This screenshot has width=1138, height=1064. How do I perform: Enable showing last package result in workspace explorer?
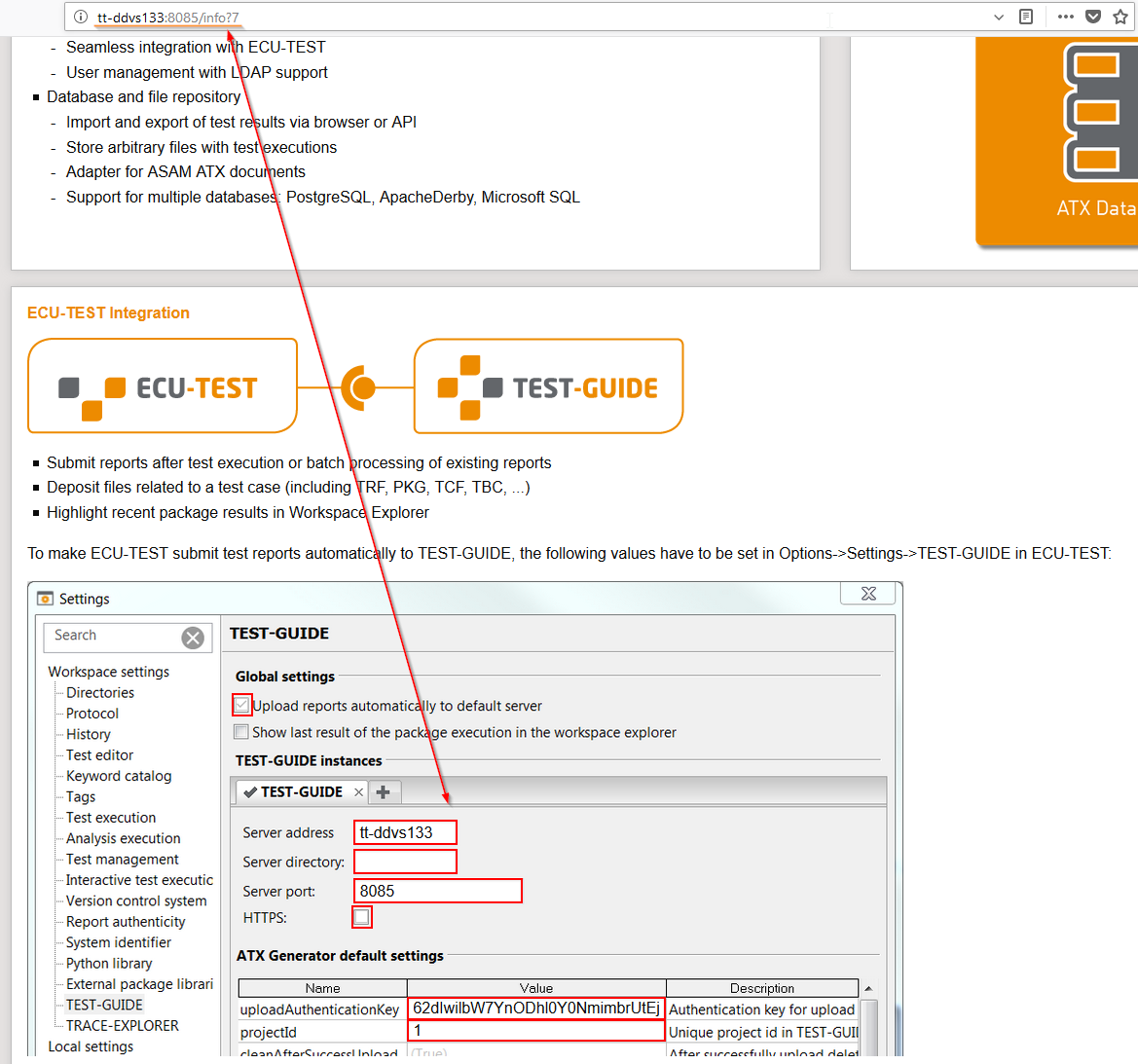[x=241, y=731]
